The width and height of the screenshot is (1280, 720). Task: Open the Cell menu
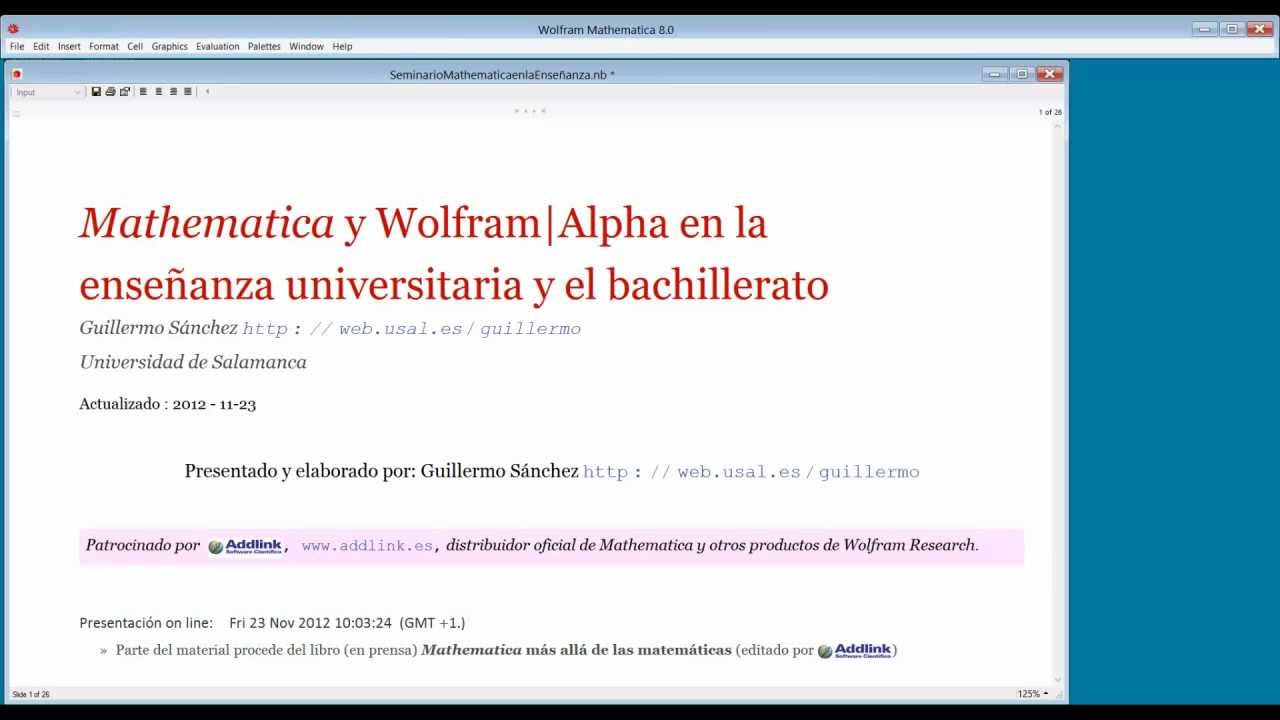click(135, 46)
